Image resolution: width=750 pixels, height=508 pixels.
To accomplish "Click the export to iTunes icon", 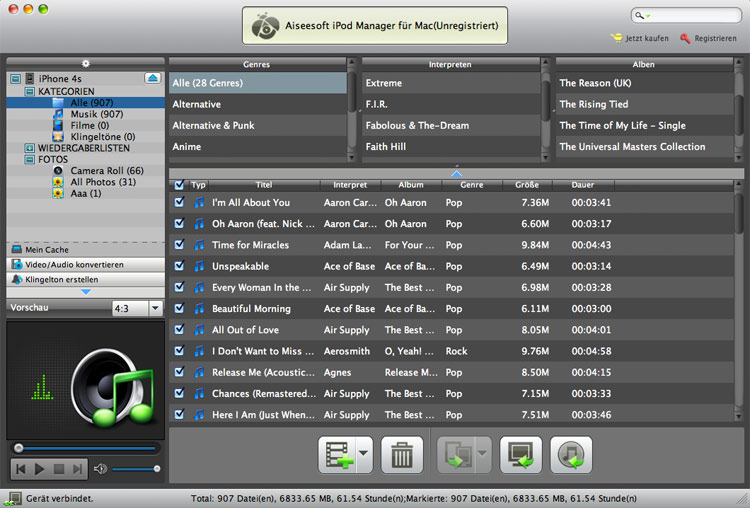I will click(x=571, y=454).
